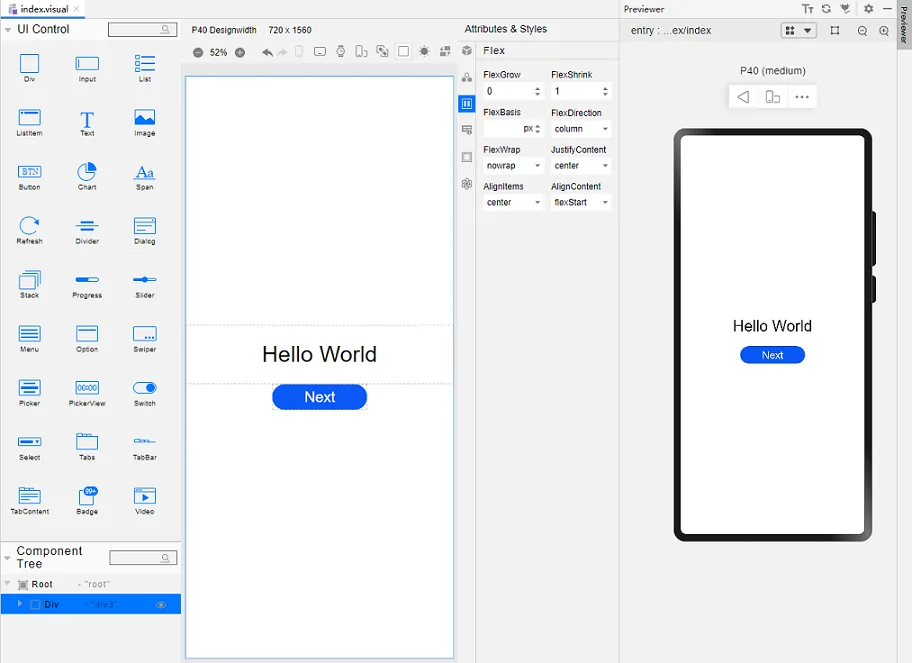Open the FlexWrap nowrap dropdown

(513, 166)
